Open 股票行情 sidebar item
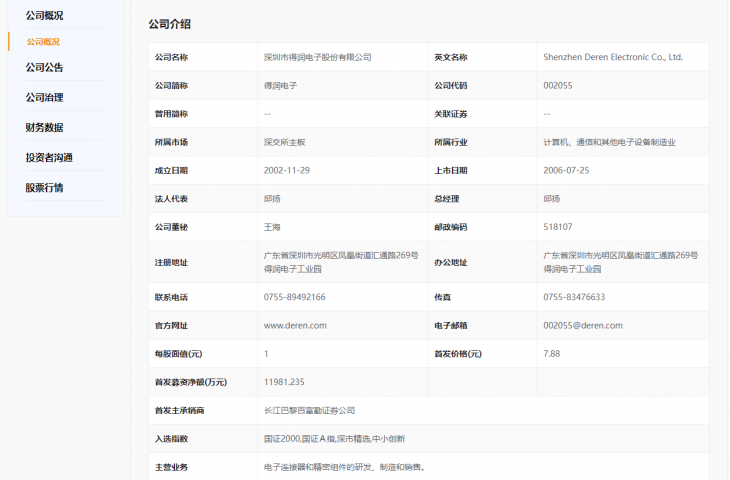This screenshot has width=730, height=480. (x=44, y=188)
